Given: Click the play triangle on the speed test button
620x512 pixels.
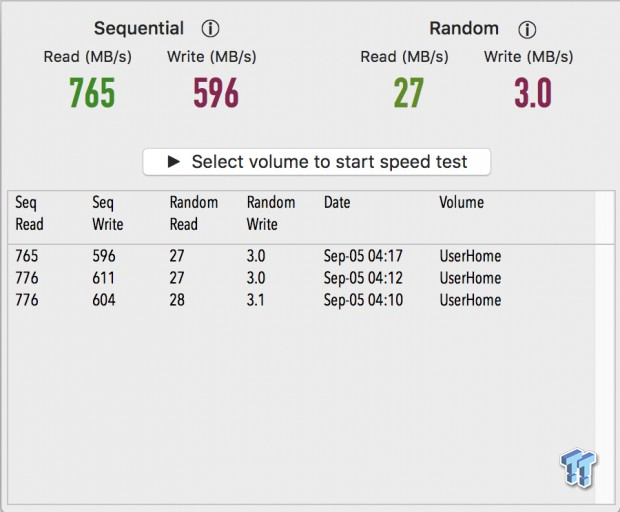Looking at the screenshot, I should (174, 161).
